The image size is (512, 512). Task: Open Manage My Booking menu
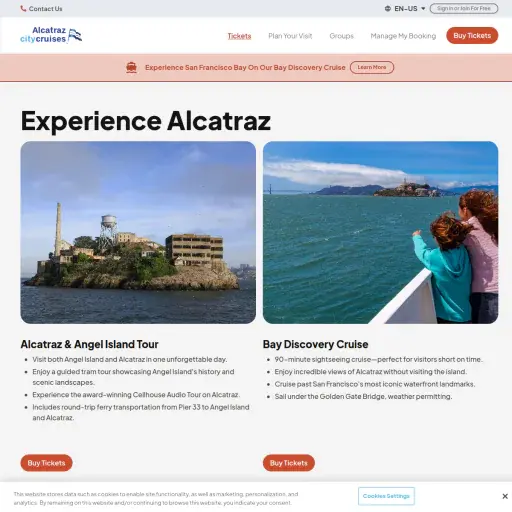(403, 36)
